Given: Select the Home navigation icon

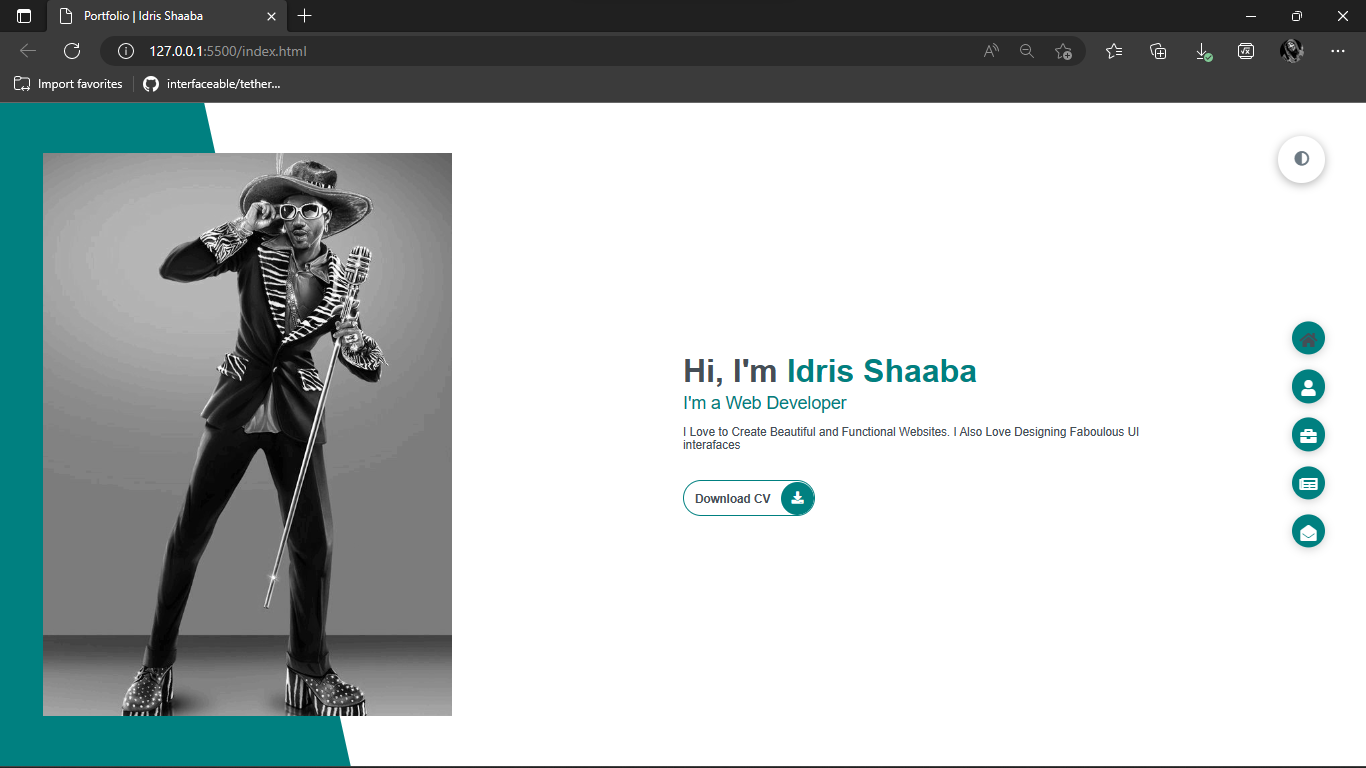Looking at the screenshot, I should pyautogui.click(x=1308, y=338).
